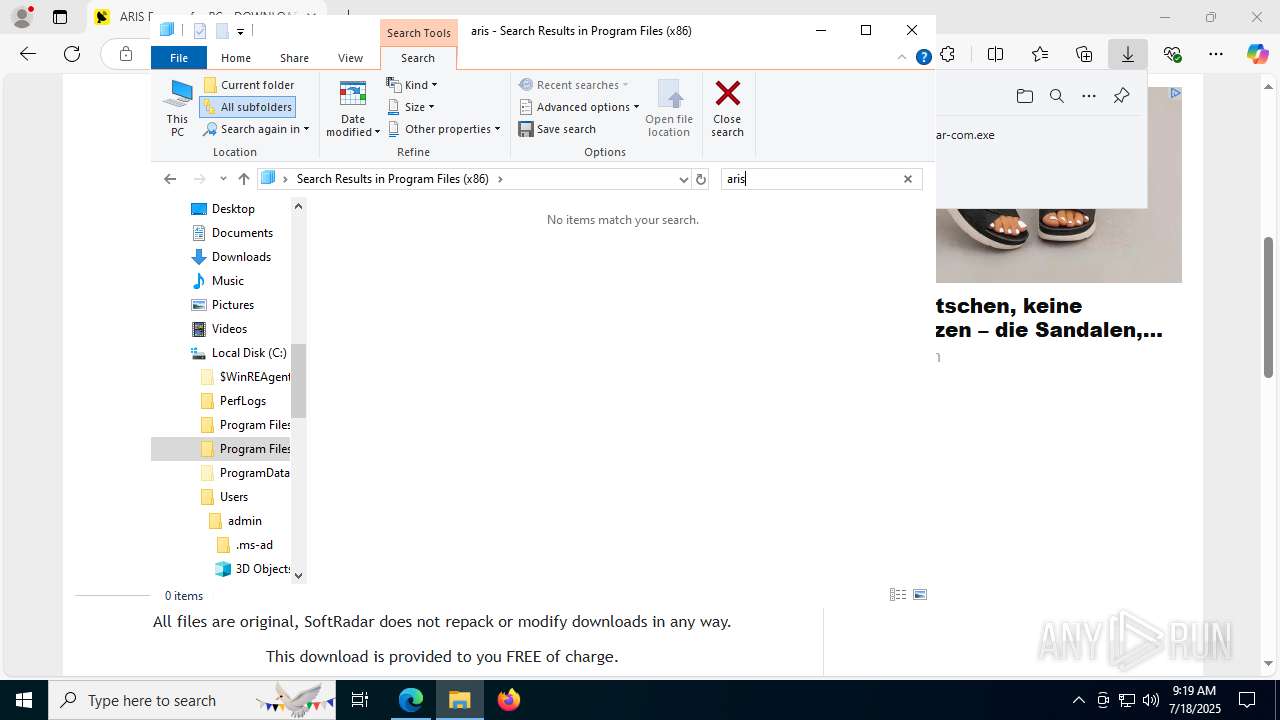1280x720 pixels.
Task: Open Other properties dropdown
Action: coord(444,129)
